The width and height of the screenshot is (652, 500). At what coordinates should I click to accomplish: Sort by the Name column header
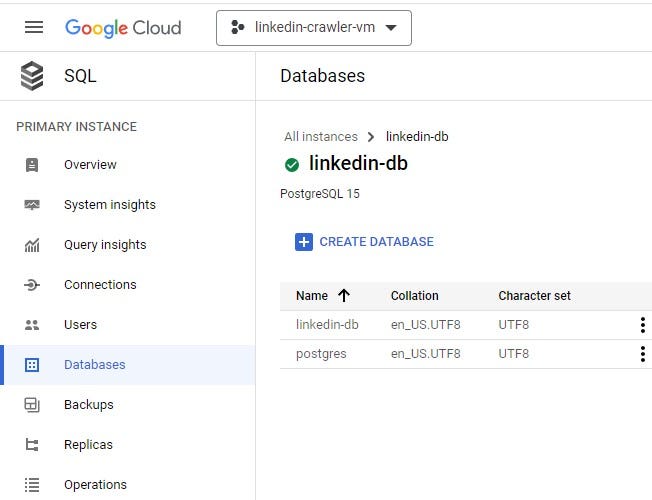point(312,296)
